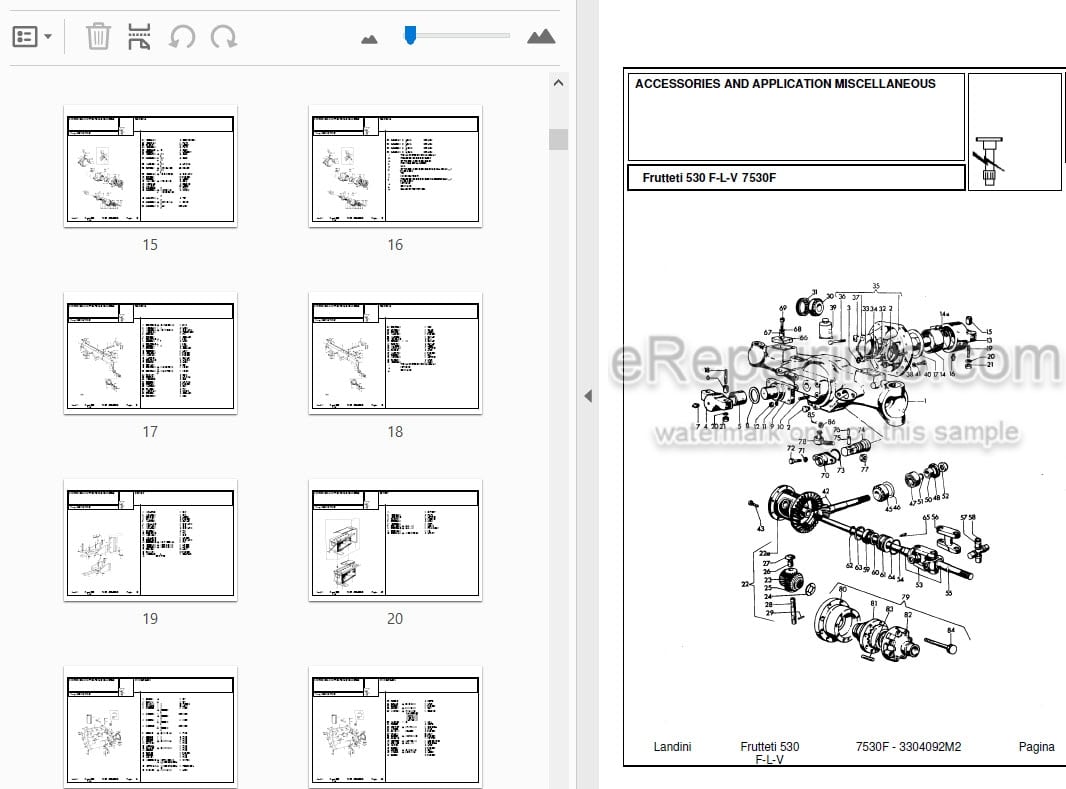Rotate page counterclockwise
Image resolution: width=1066 pixels, height=789 pixels.
tap(182, 37)
